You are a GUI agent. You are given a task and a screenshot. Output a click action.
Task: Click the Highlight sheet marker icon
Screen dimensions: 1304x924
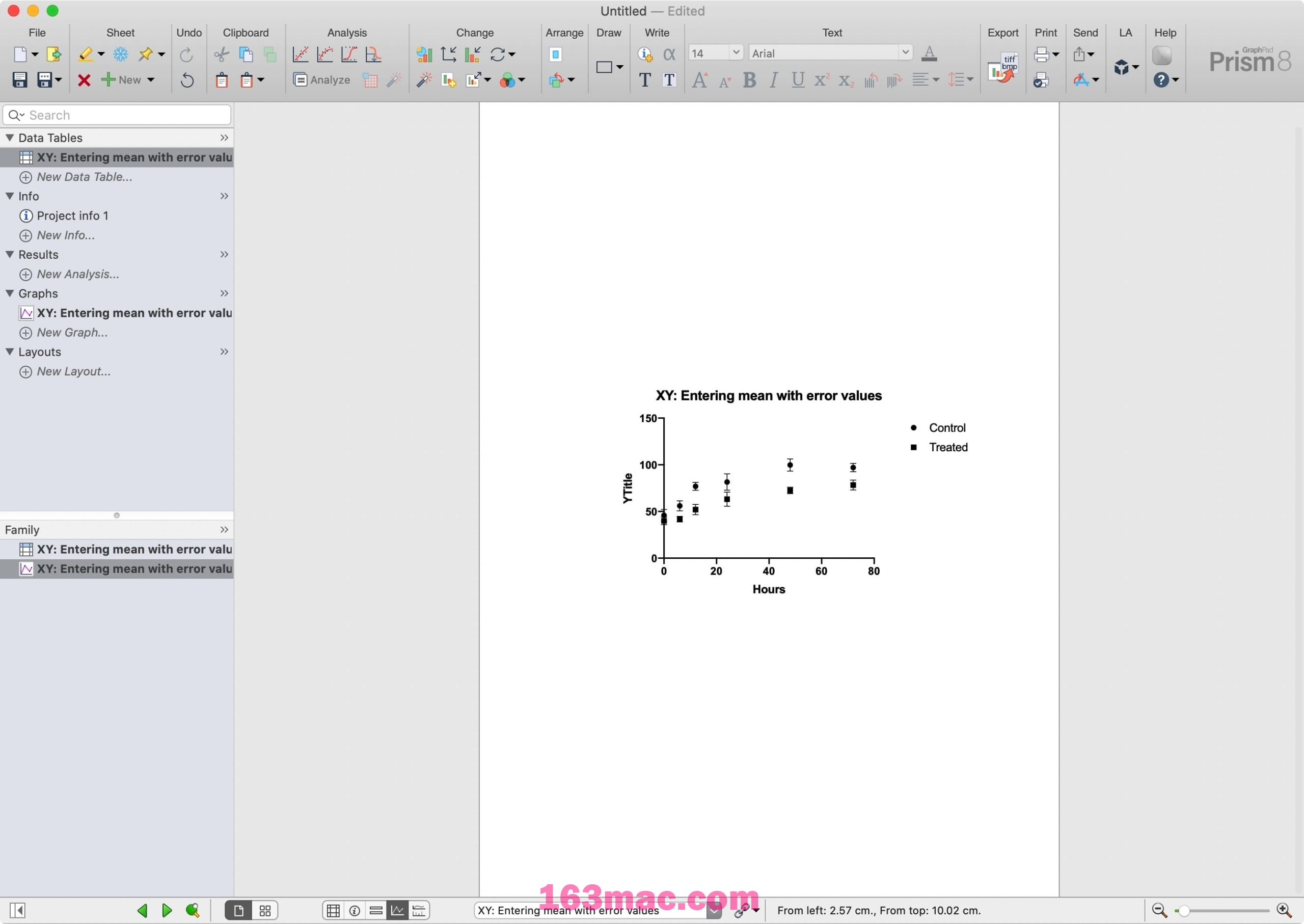point(86,55)
